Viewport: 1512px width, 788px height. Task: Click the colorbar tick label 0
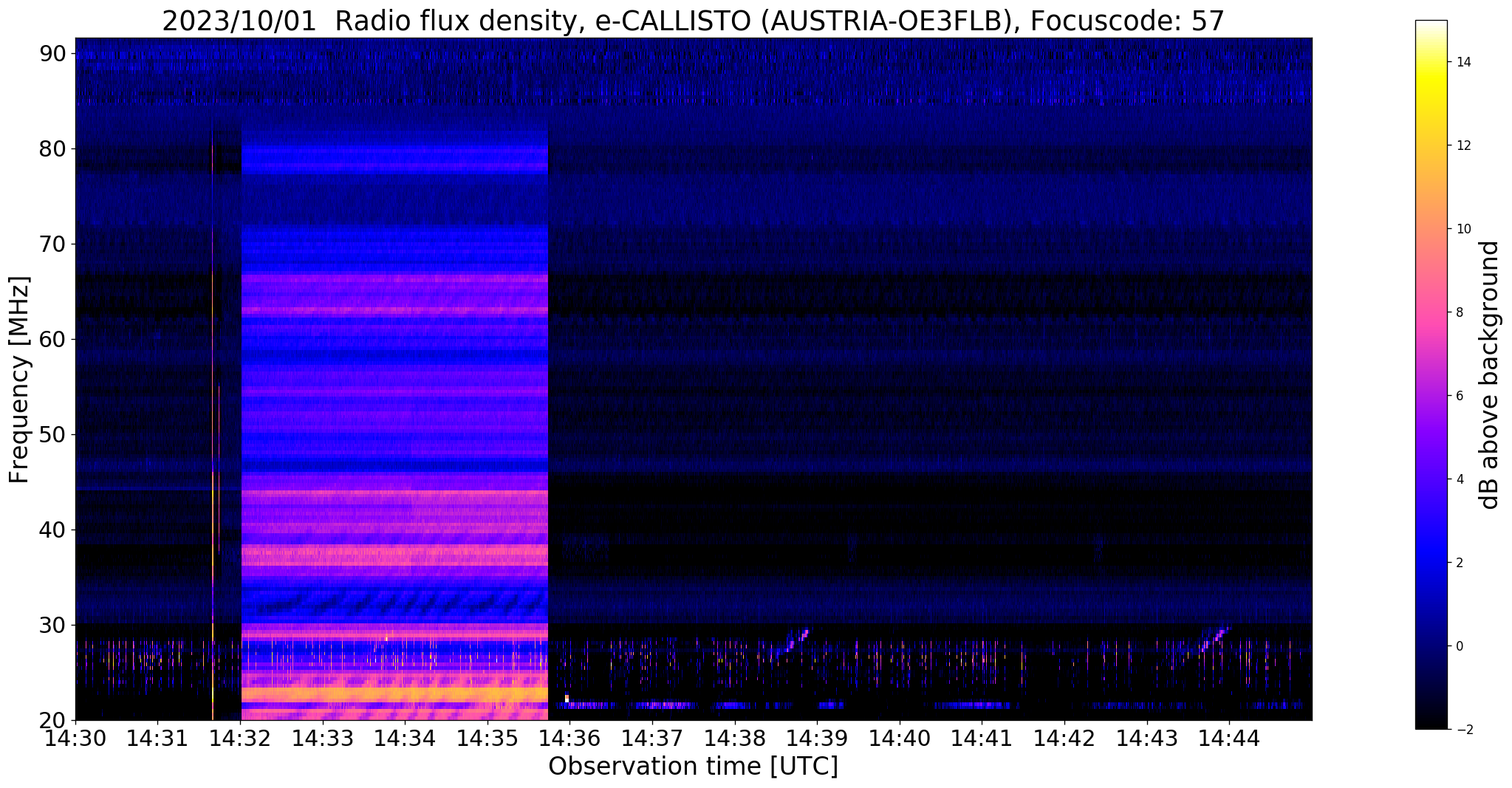pyautogui.click(x=1459, y=646)
